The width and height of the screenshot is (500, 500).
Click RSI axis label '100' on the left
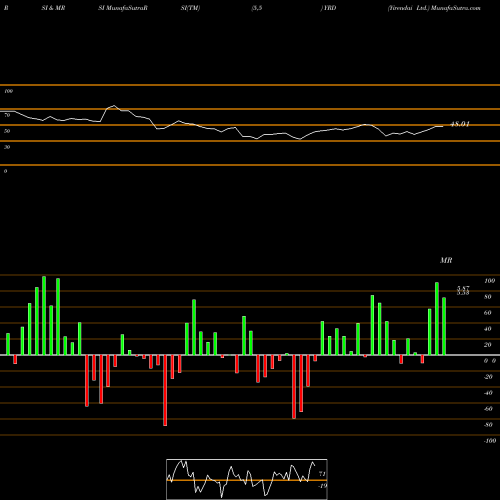pyautogui.click(x=8, y=91)
